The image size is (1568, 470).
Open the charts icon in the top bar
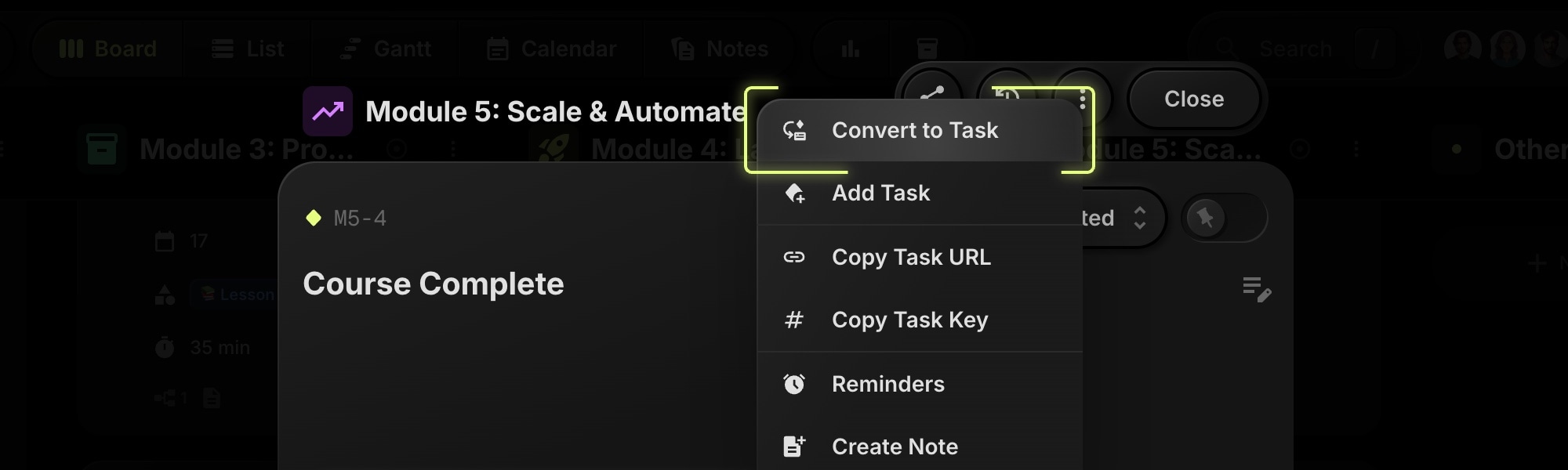tap(850, 47)
